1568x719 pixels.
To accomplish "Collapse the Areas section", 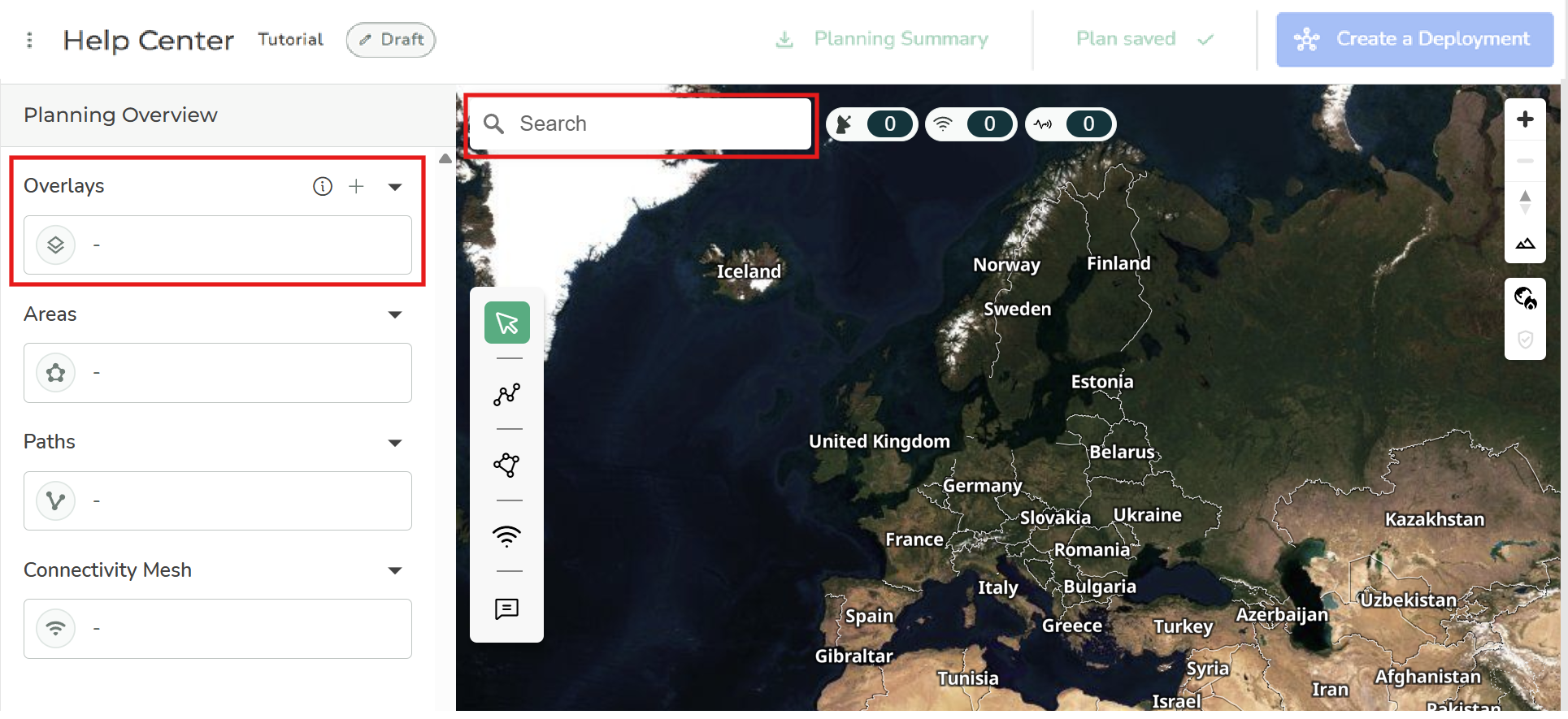I will coord(395,315).
